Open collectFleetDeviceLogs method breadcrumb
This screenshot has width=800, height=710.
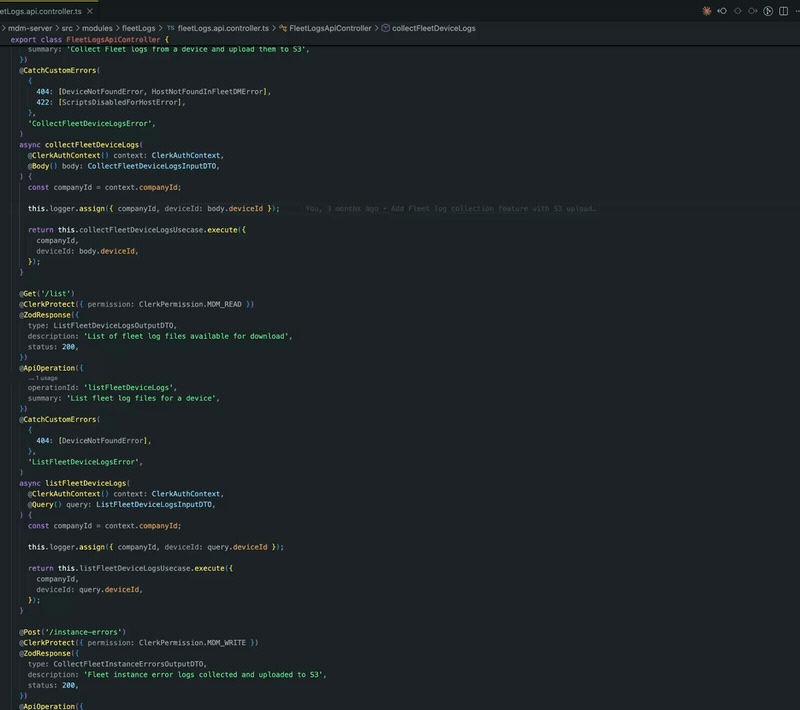coord(434,28)
